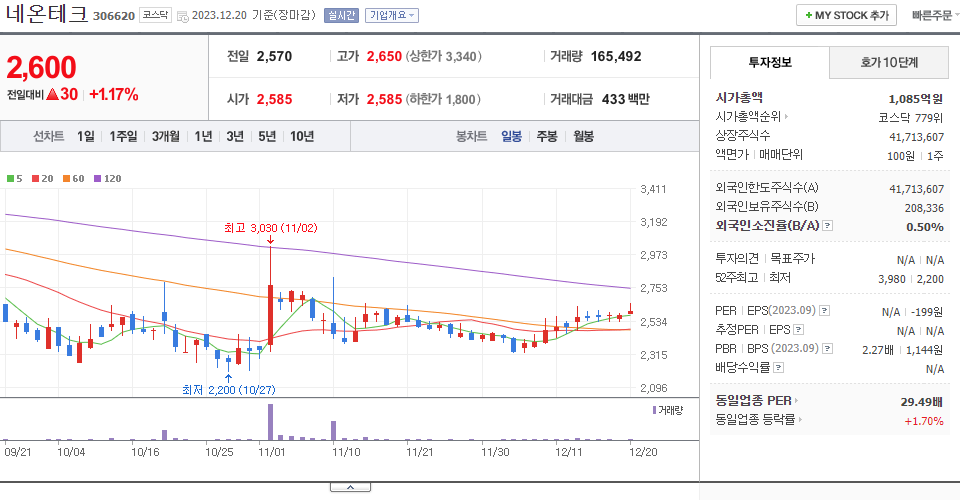Switch to the 투자정보 tab
Viewport: 960px width, 500px height.
[x=770, y=62]
